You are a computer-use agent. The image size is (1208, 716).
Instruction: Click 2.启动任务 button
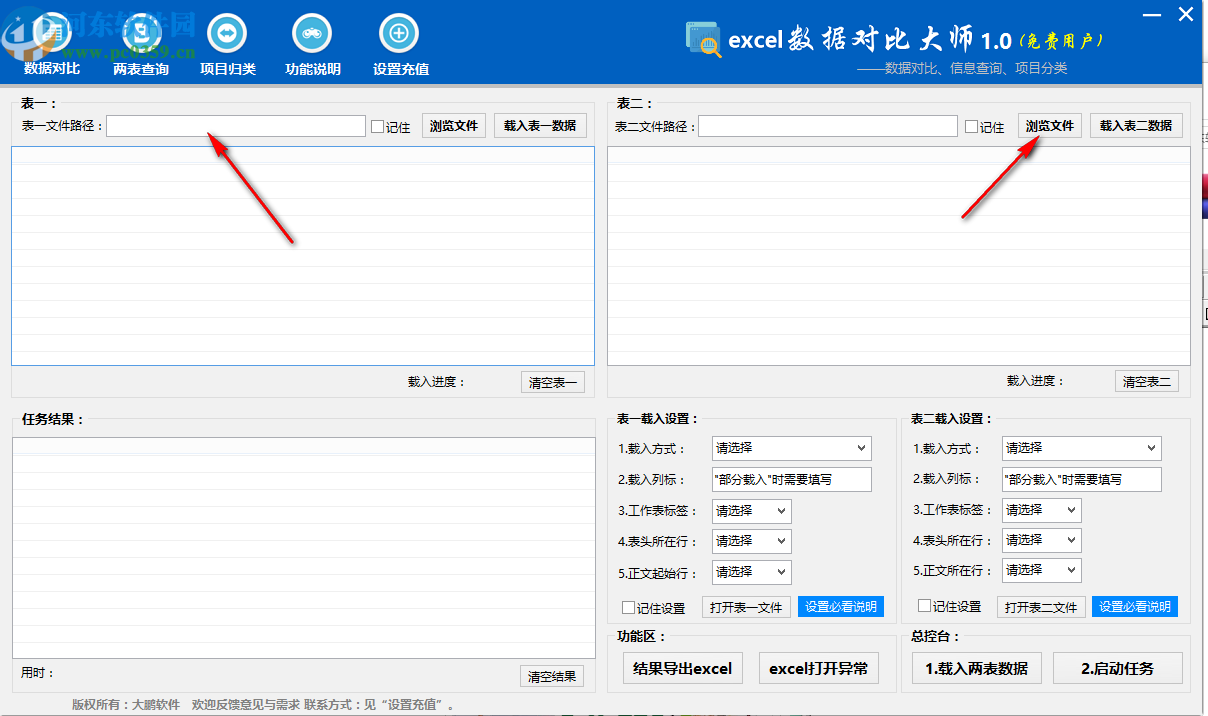[x=1118, y=668]
